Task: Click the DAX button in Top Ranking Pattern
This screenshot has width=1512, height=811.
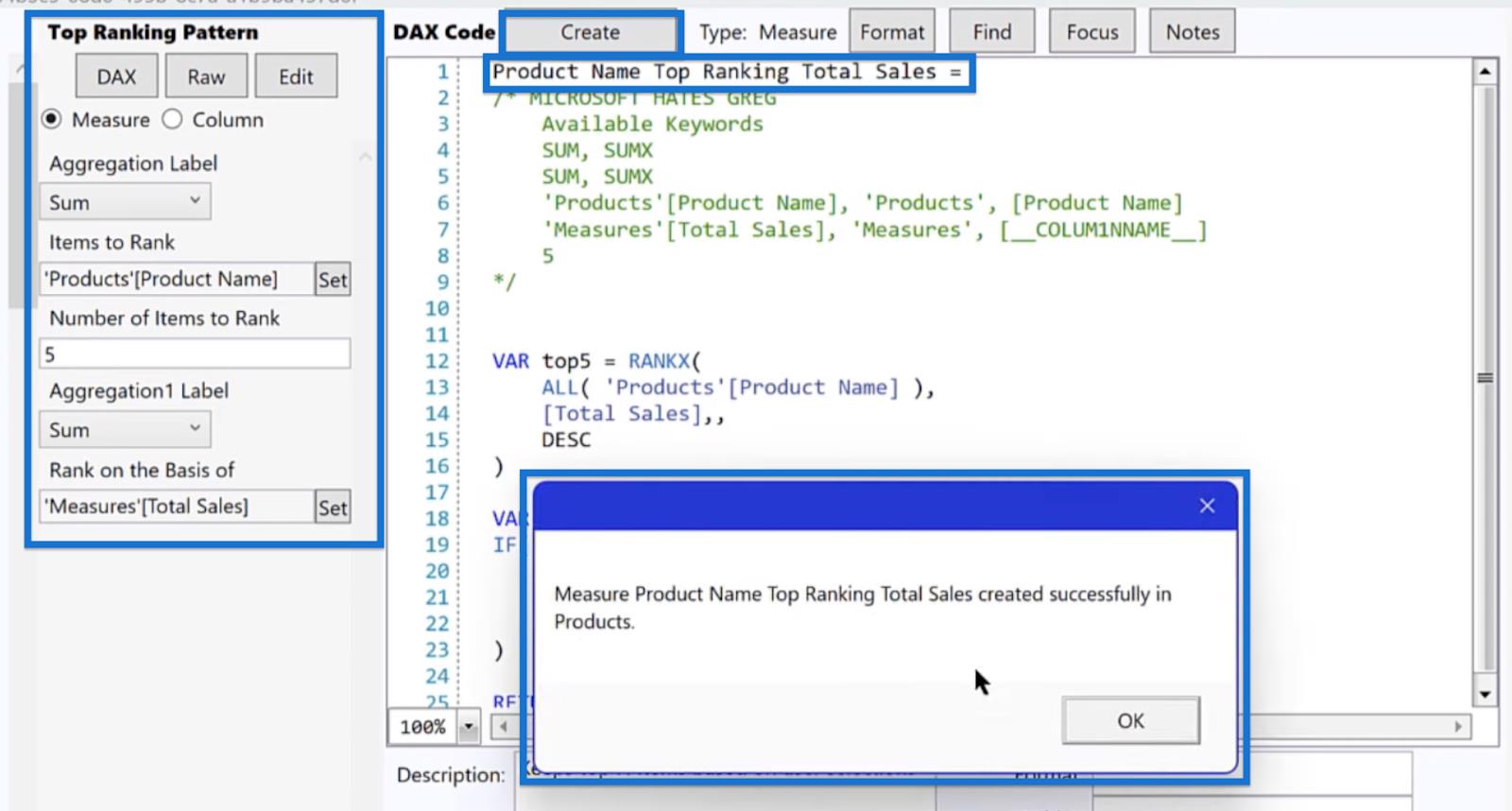Action: click(116, 77)
